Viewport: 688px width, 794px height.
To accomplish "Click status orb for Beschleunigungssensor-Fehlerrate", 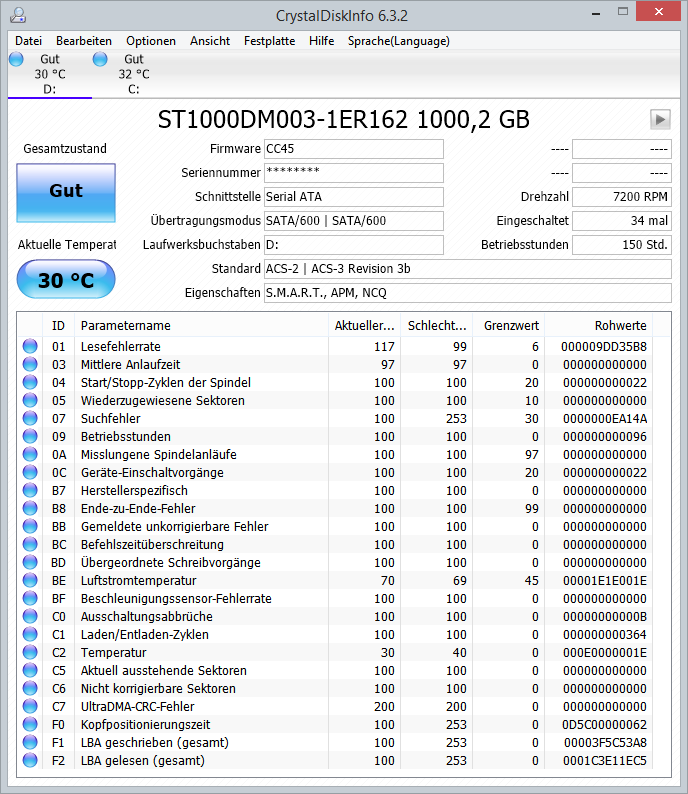I will [30, 598].
